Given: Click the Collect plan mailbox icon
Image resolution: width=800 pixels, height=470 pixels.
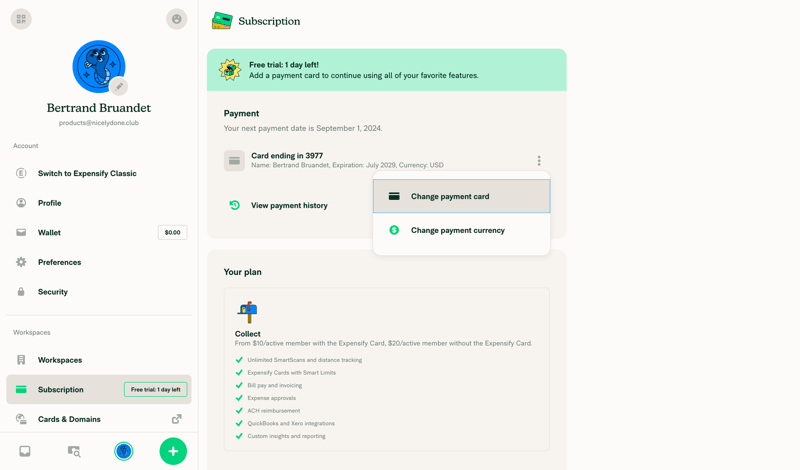Looking at the screenshot, I should 247,312.
